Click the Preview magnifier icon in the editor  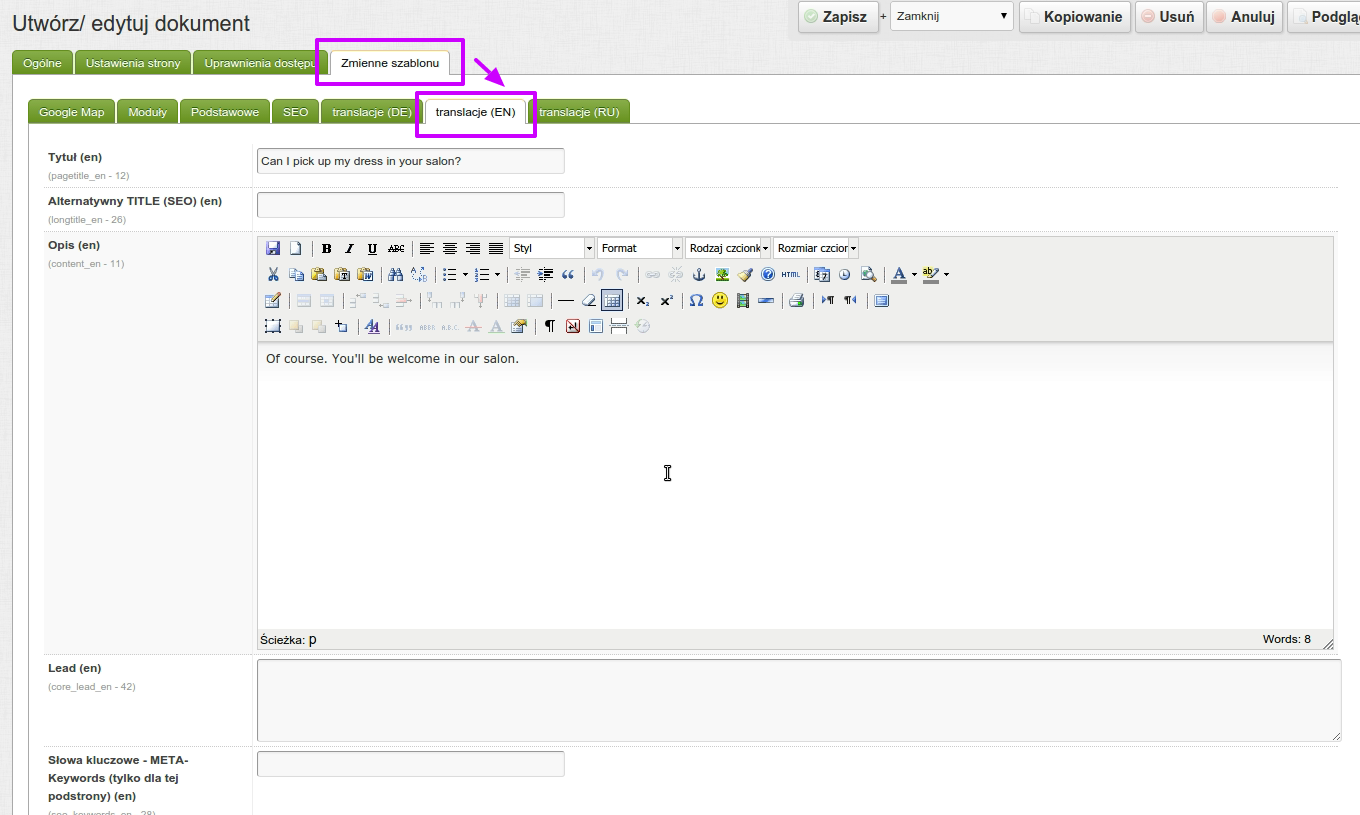tap(868, 274)
